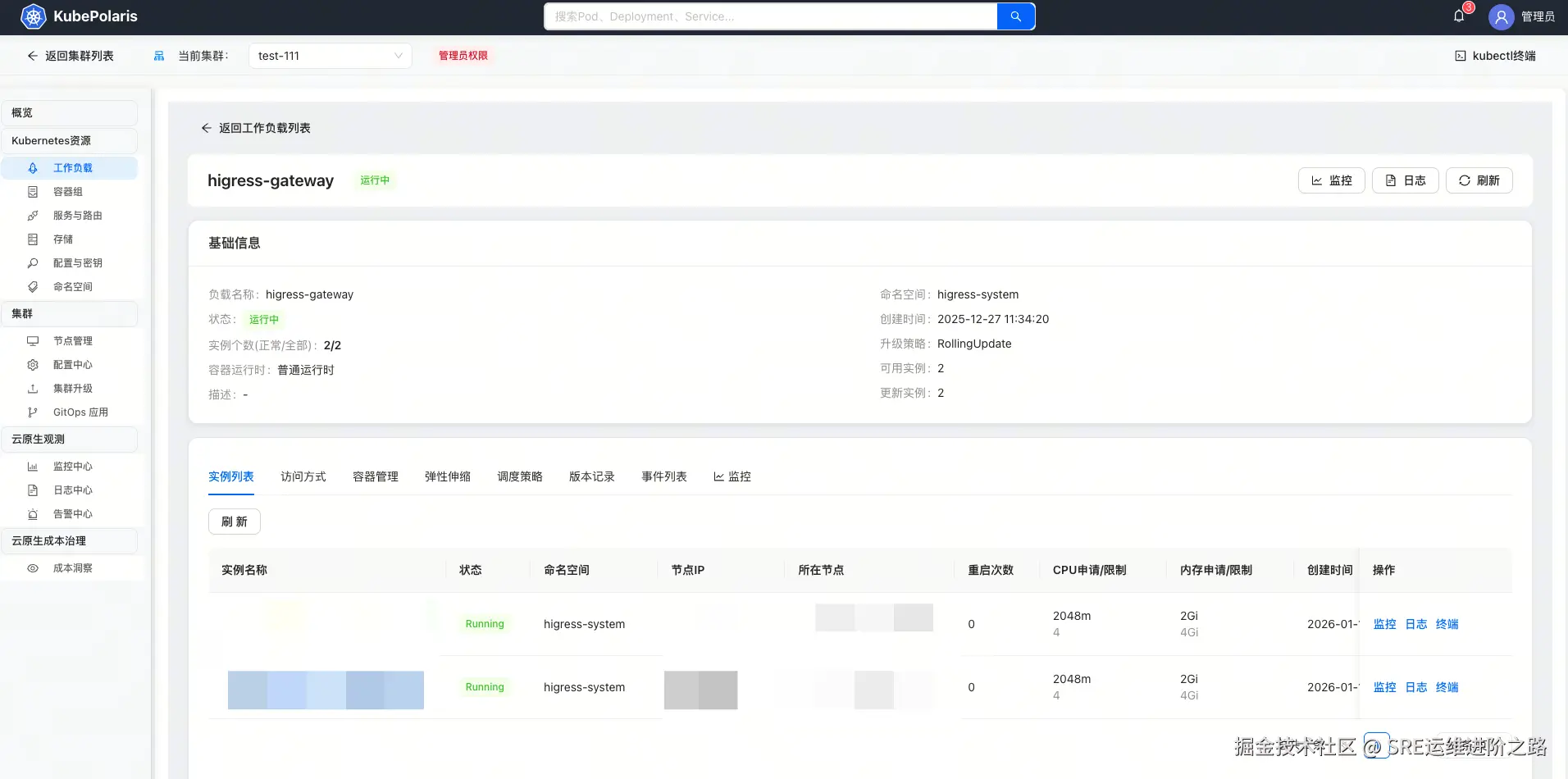Open 监控 for the second instance row
1568x779 pixels.
(x=1385, y=687)
